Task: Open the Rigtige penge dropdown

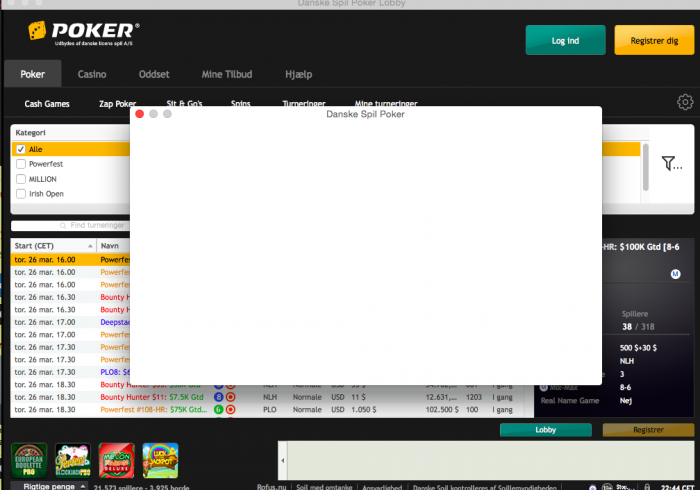Action: pos(49,486)
